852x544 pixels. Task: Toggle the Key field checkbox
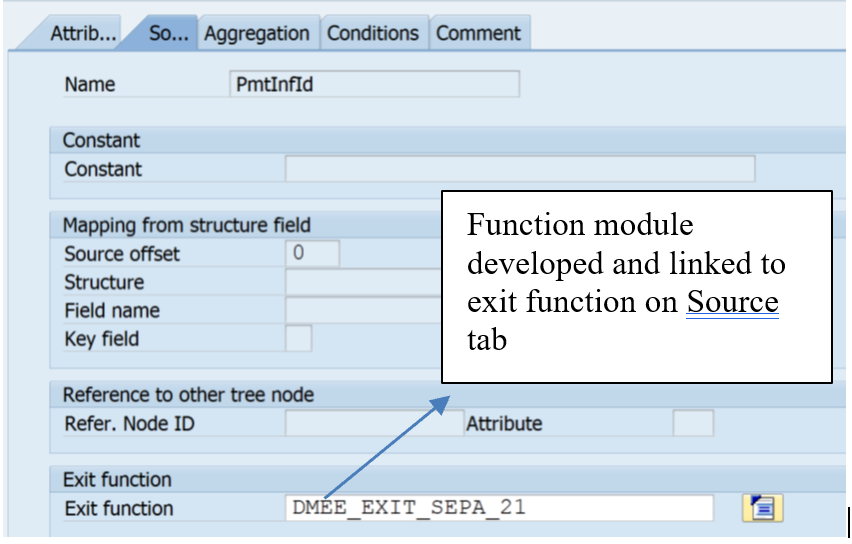(298, 338)
